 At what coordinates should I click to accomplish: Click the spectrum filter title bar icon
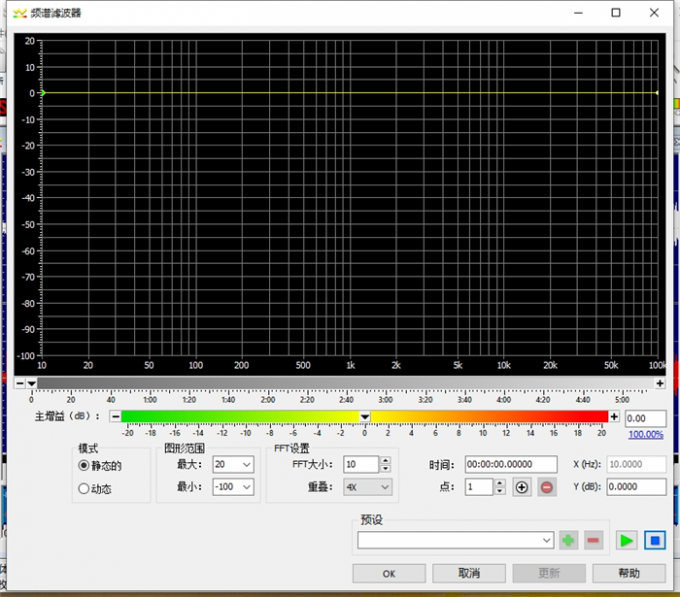[x=20, y=13]
